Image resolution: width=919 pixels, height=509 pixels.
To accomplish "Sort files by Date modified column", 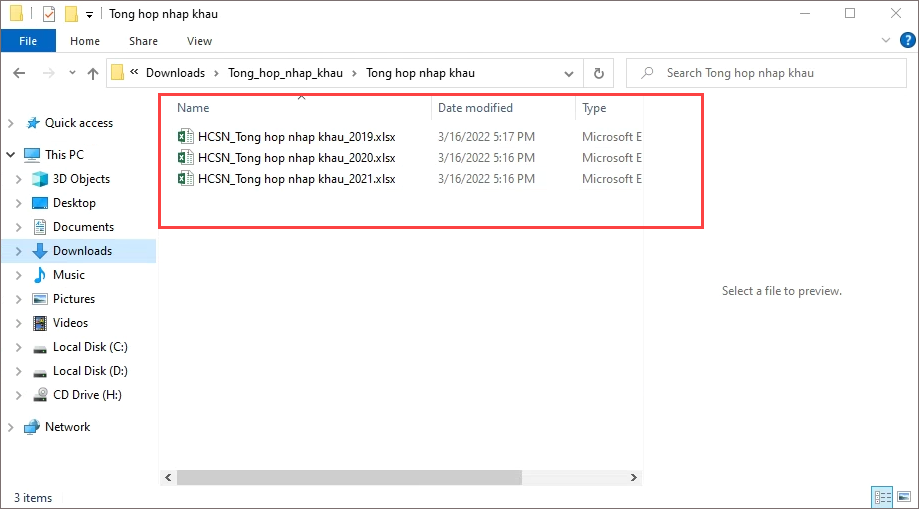I will [475, 108].
